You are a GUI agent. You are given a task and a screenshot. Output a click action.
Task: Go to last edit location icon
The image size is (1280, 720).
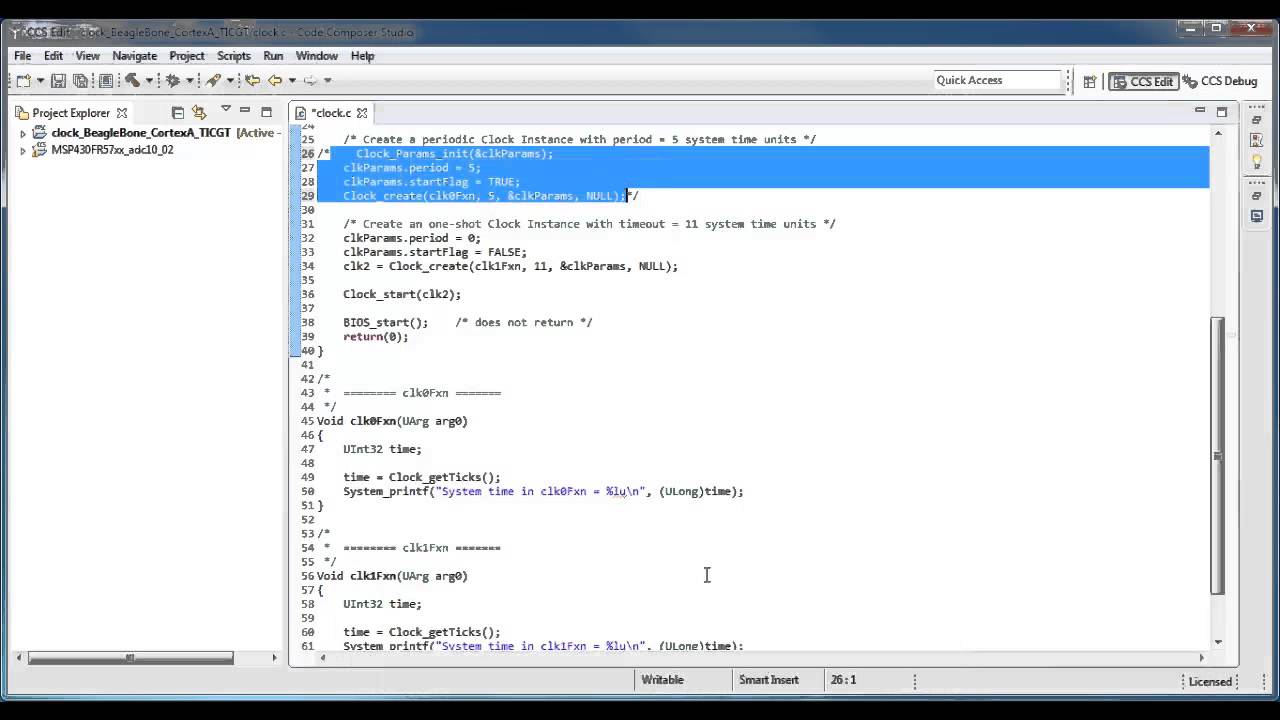coord(252,80)
